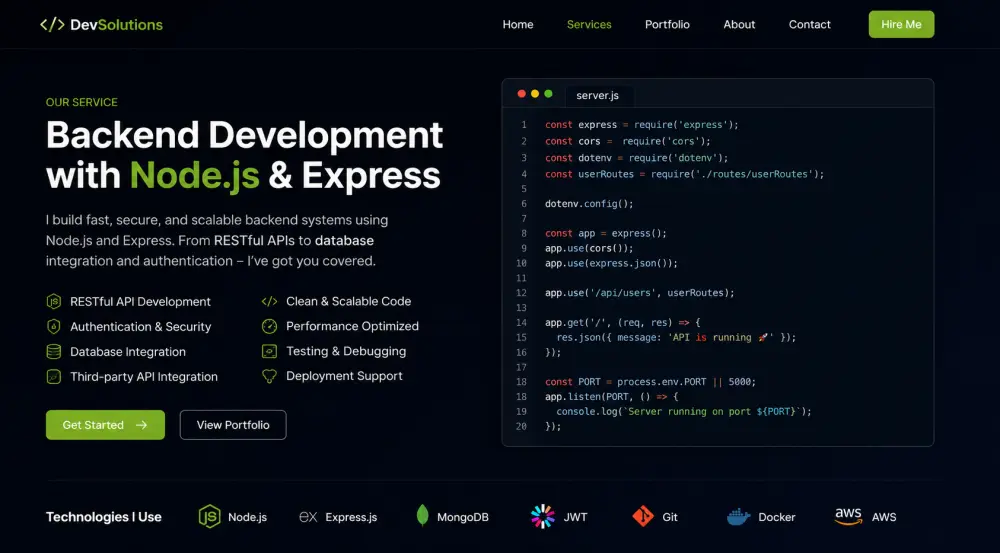Click the 'Authentication & Security' text
This screenshot has height=553, width=1000.
point(140,327)
